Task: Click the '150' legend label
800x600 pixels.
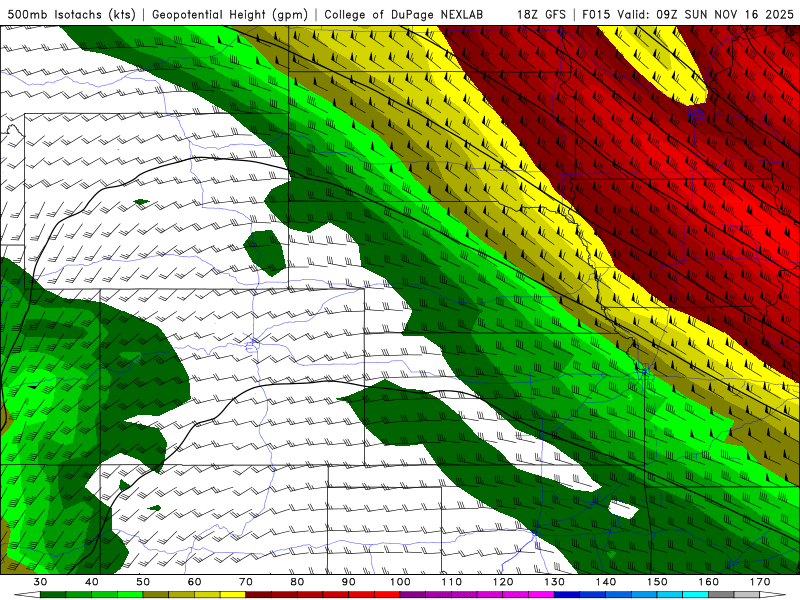Action: pyautogui.click(x=657, y=582)
